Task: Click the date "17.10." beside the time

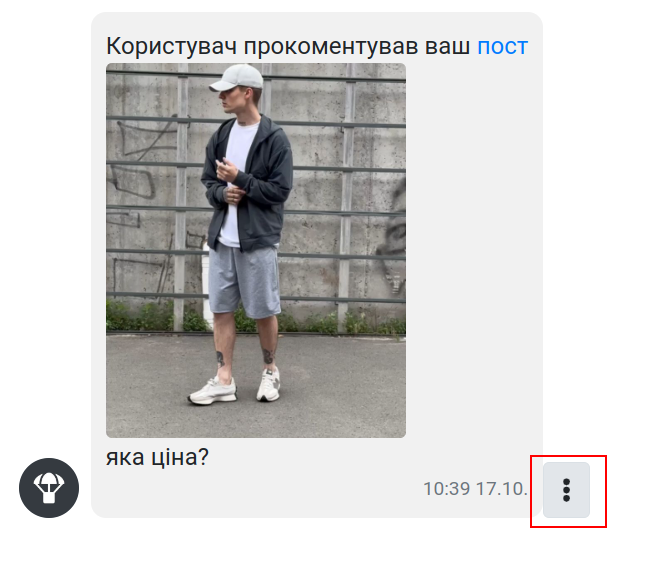Action: 502,489
